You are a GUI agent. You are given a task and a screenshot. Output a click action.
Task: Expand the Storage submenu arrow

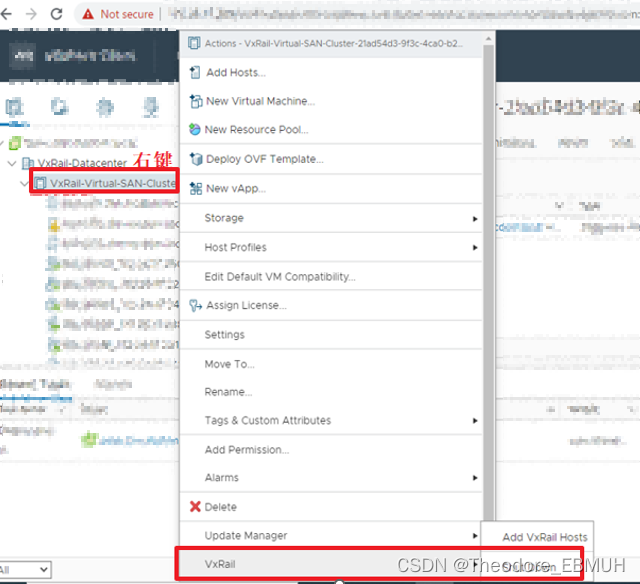475,219
